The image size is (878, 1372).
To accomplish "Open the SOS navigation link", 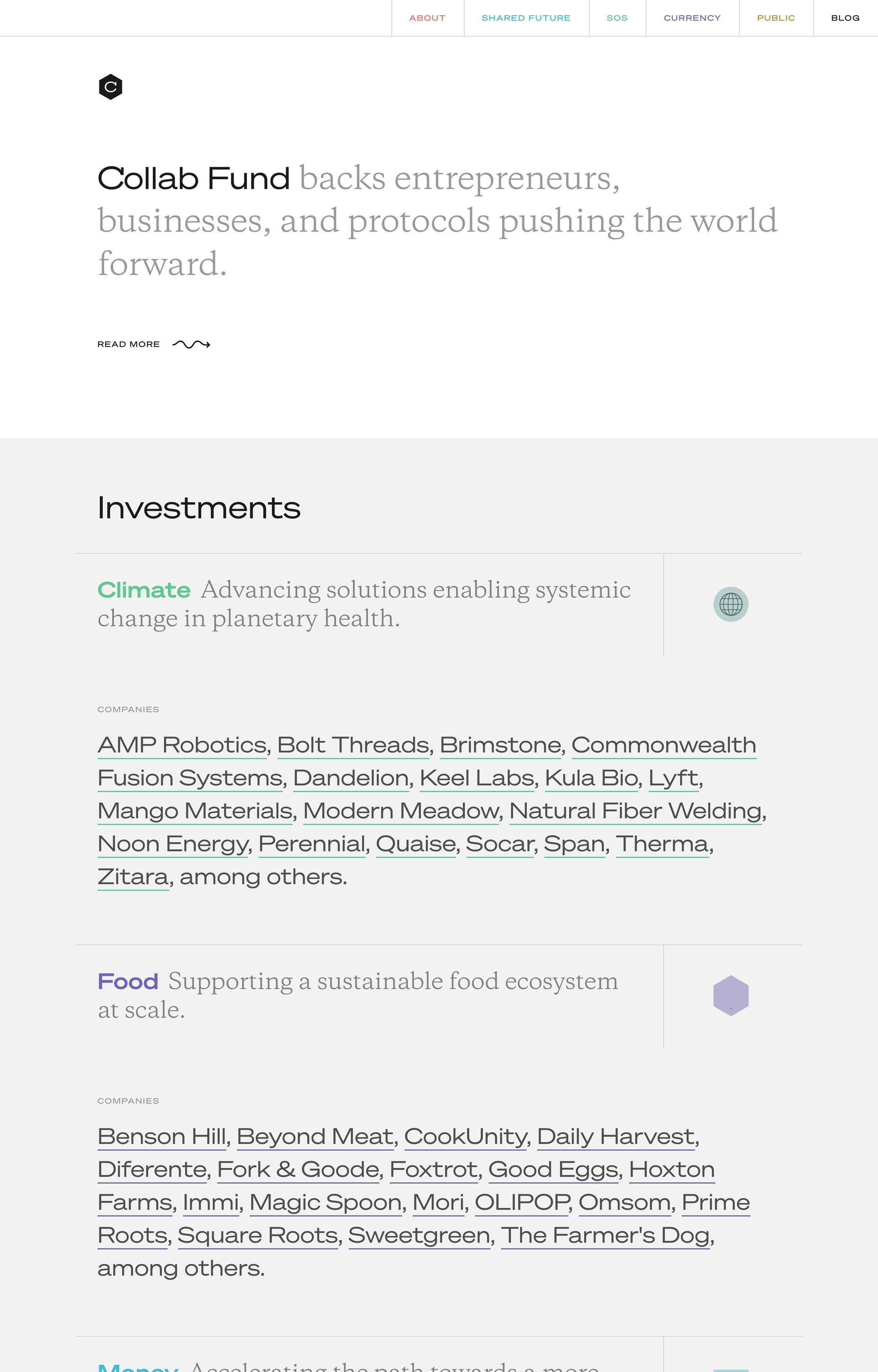I will tap(617, 18).
